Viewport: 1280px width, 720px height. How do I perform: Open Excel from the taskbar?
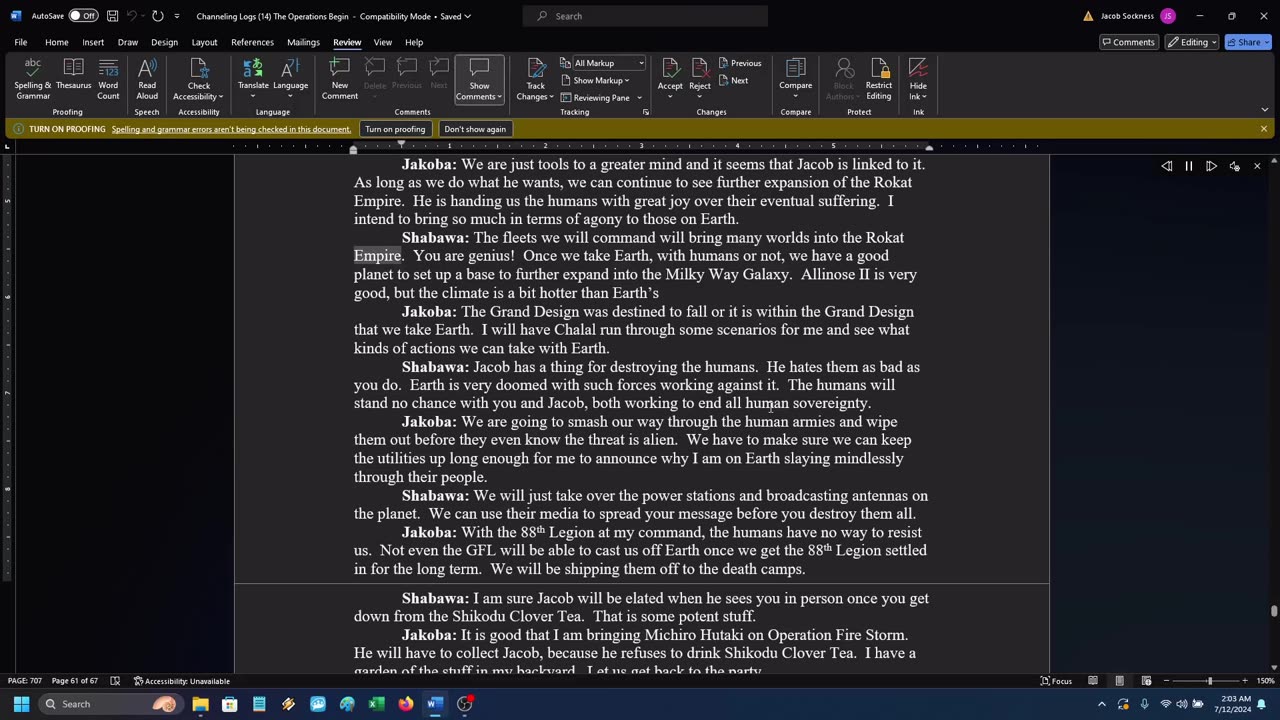376,704
